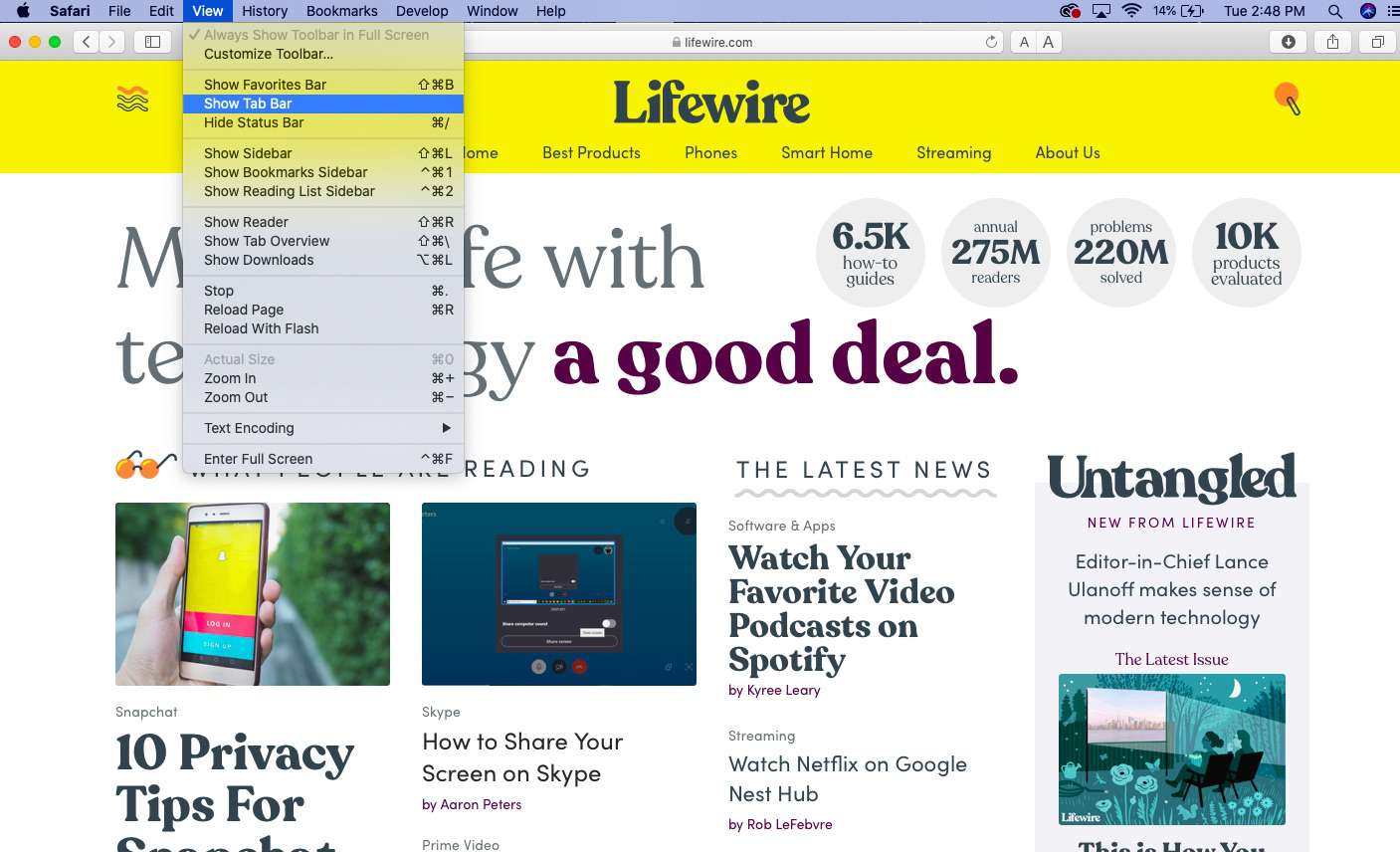The width and height of the screenshot is (1400, 852).
Task: Click the Skype screen sharing thumbnail
Action: click(559, 594)
